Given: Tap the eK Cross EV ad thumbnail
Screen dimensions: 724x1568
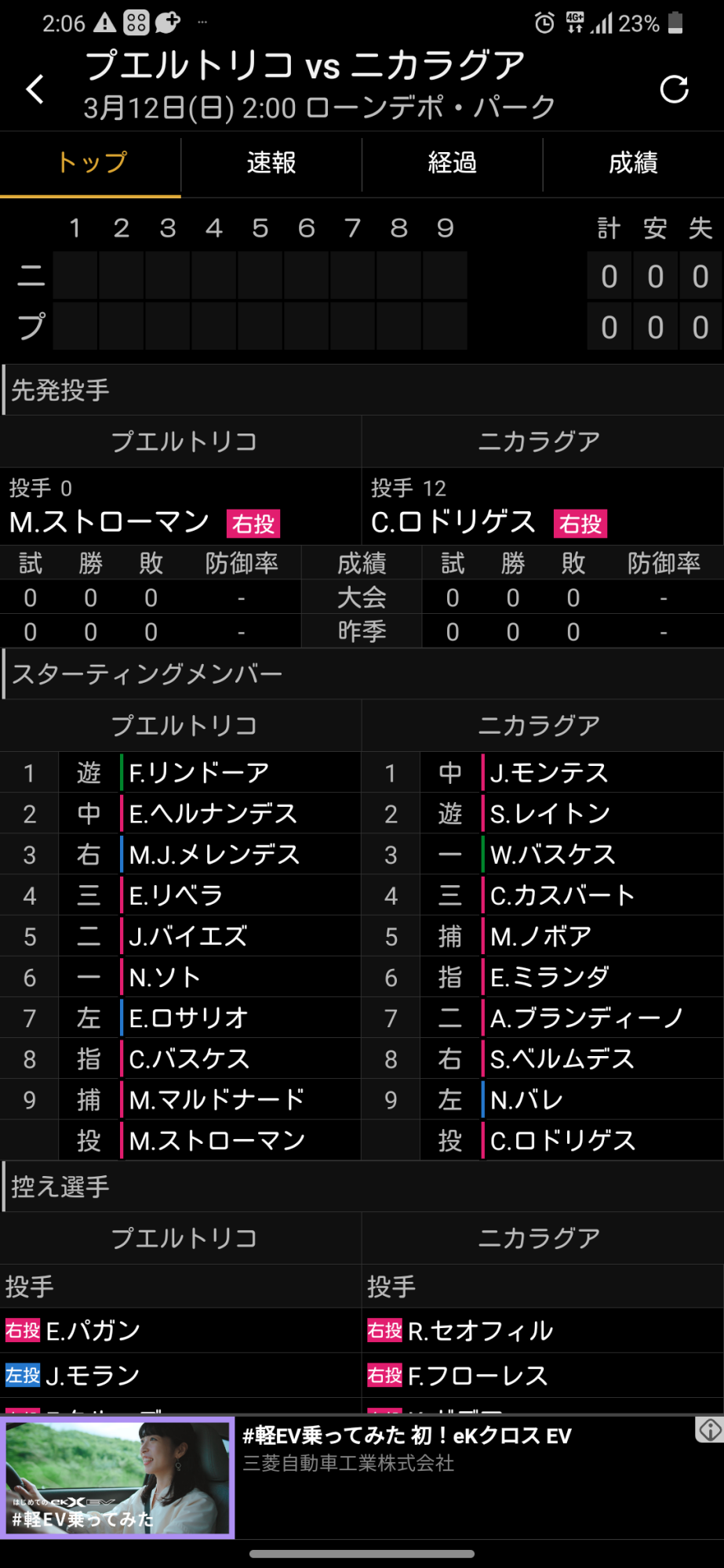Looking at the screenshot, I should (x=118, y=1478).
